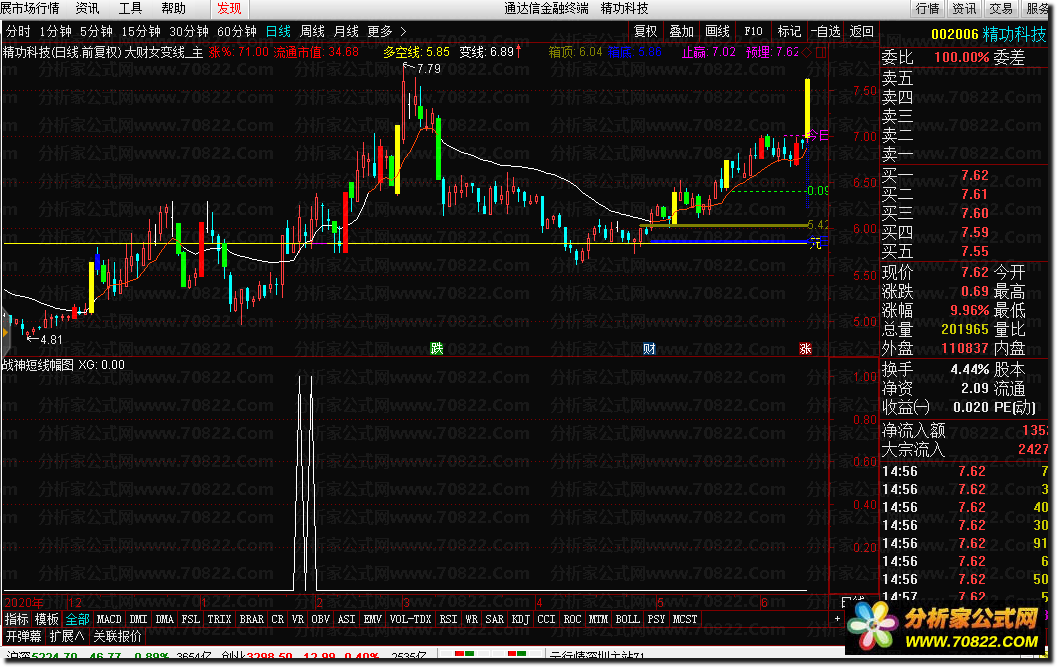Apply the DMA indicator
This screenshot has width=1058, height=667.
coord(165,619)
